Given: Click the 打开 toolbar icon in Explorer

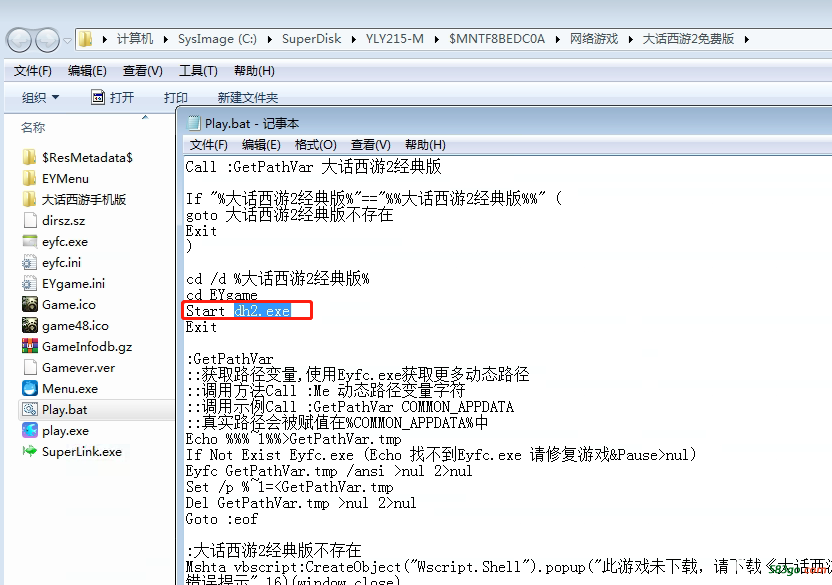Looking at the screenshot, I should pos(98,97).
